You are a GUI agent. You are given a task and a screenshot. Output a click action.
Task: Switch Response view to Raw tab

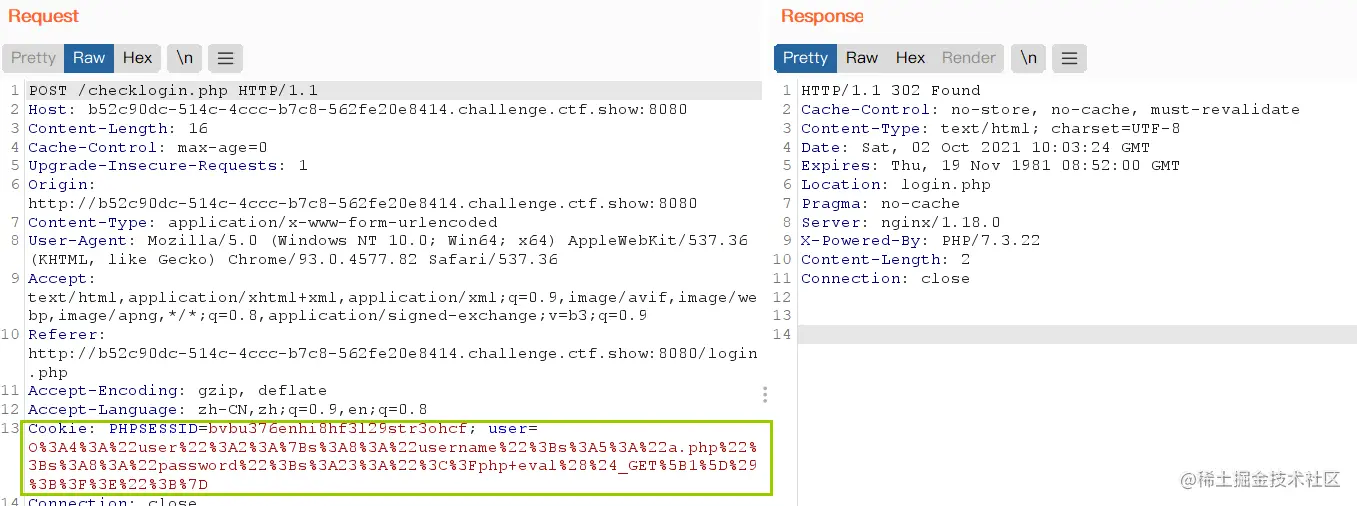point(861,58)
